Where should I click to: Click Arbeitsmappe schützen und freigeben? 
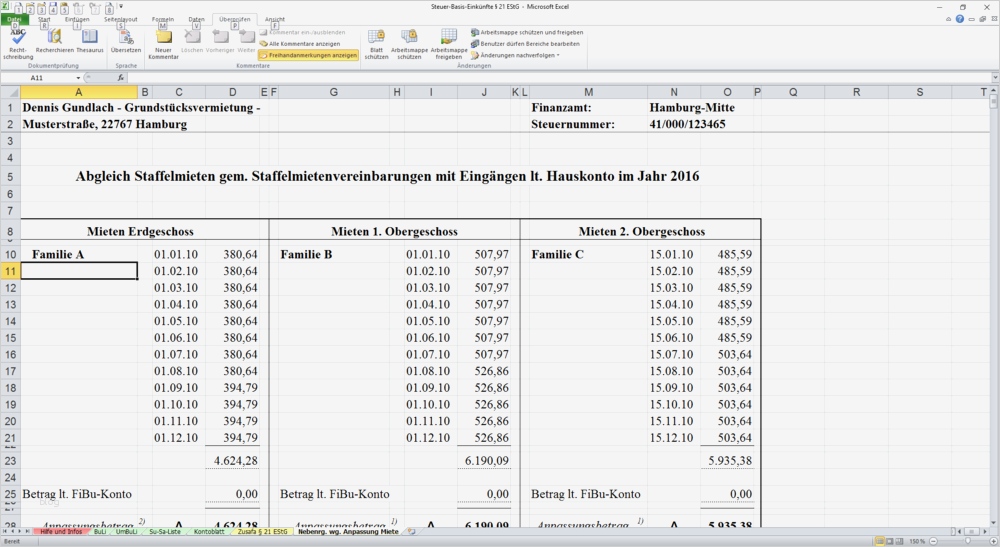click(x=527, y=33)
